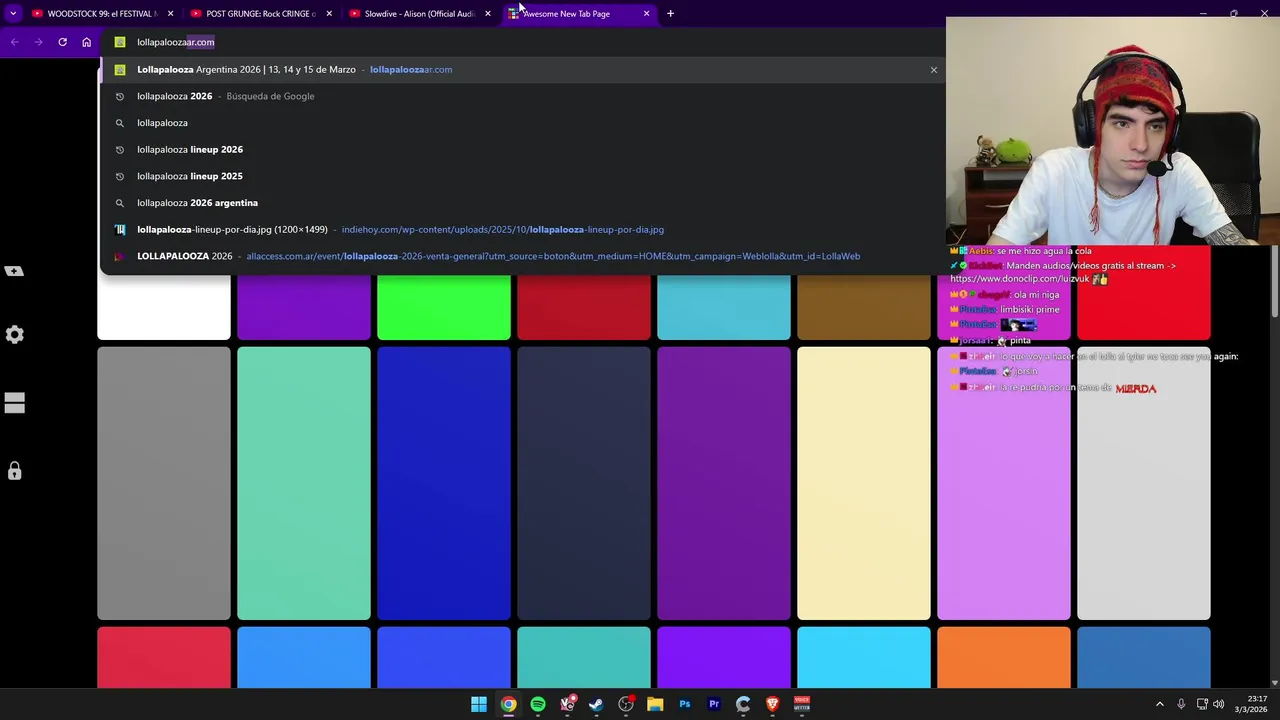Close the Slowdive tab
Image resolution: width=1280 pixels, height=720 pixels.
(x=488, y=14)
